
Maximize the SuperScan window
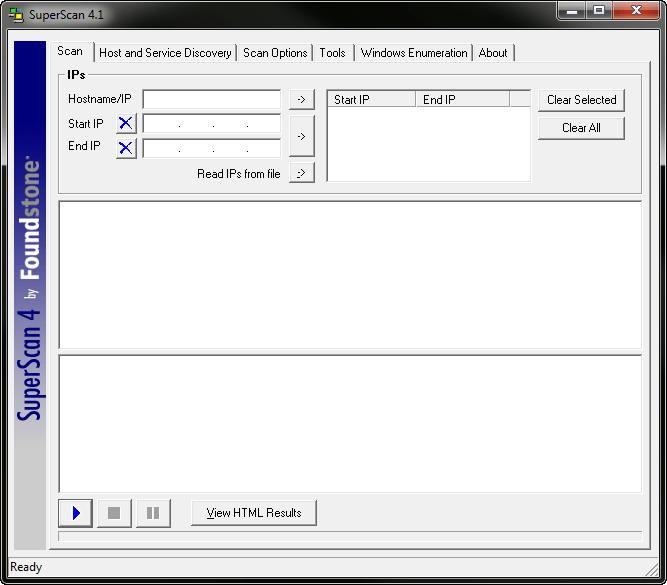point(599,11)
